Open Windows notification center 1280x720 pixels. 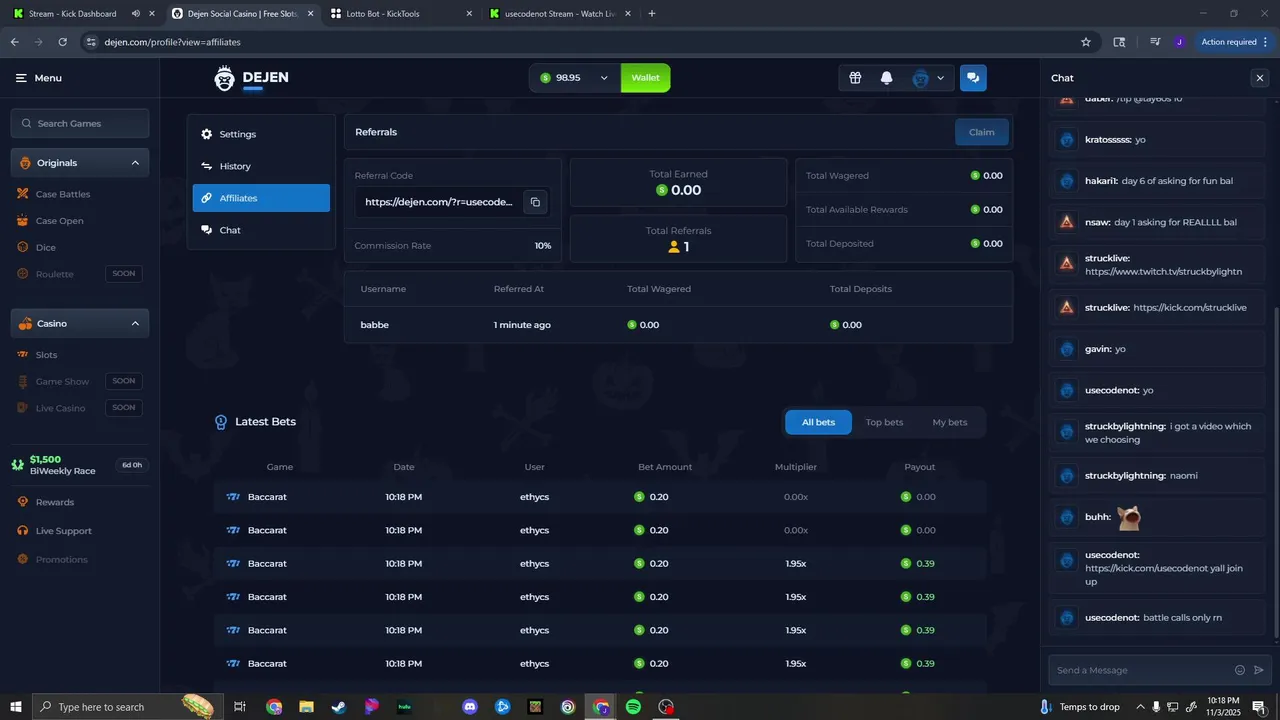[1259, 707]
